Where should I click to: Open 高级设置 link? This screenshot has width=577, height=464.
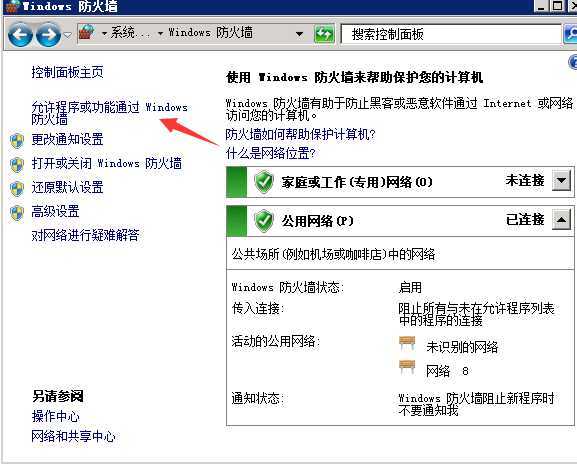point(55,212)
